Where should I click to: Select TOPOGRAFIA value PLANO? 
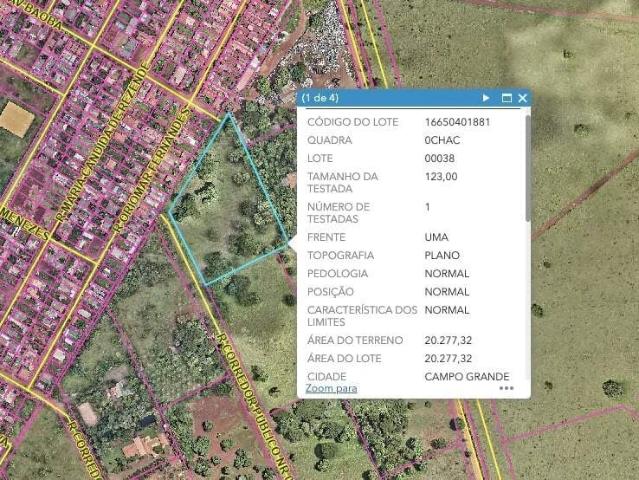442,255
